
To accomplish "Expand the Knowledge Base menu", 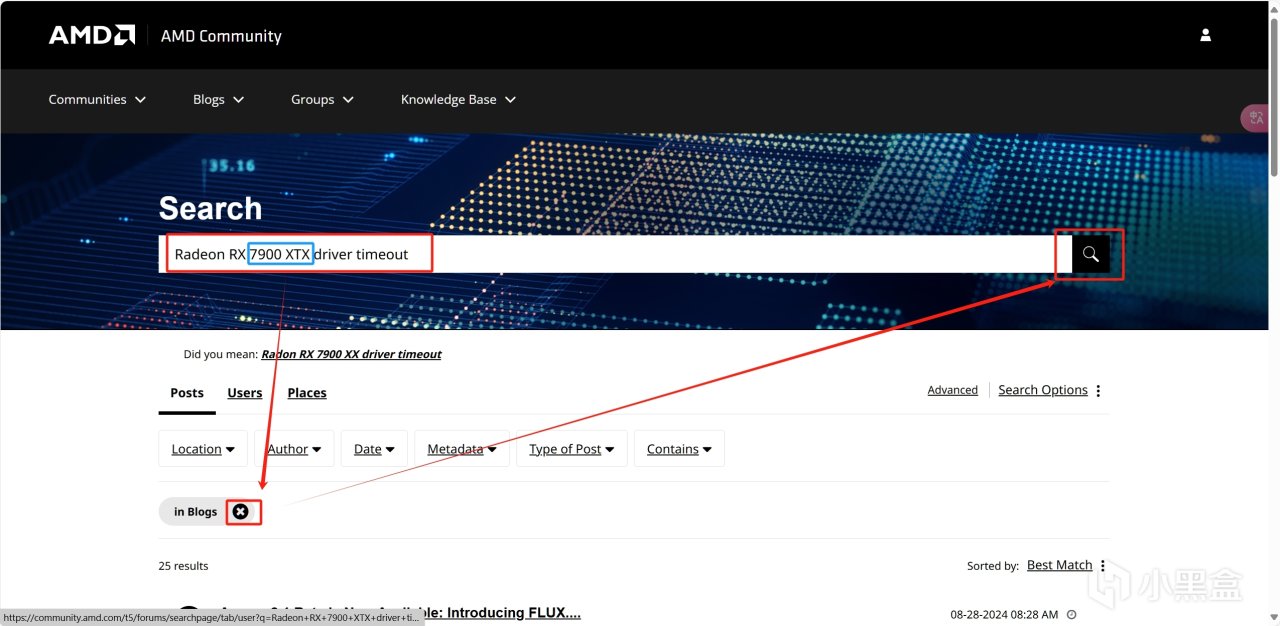I will coord(458,100).
